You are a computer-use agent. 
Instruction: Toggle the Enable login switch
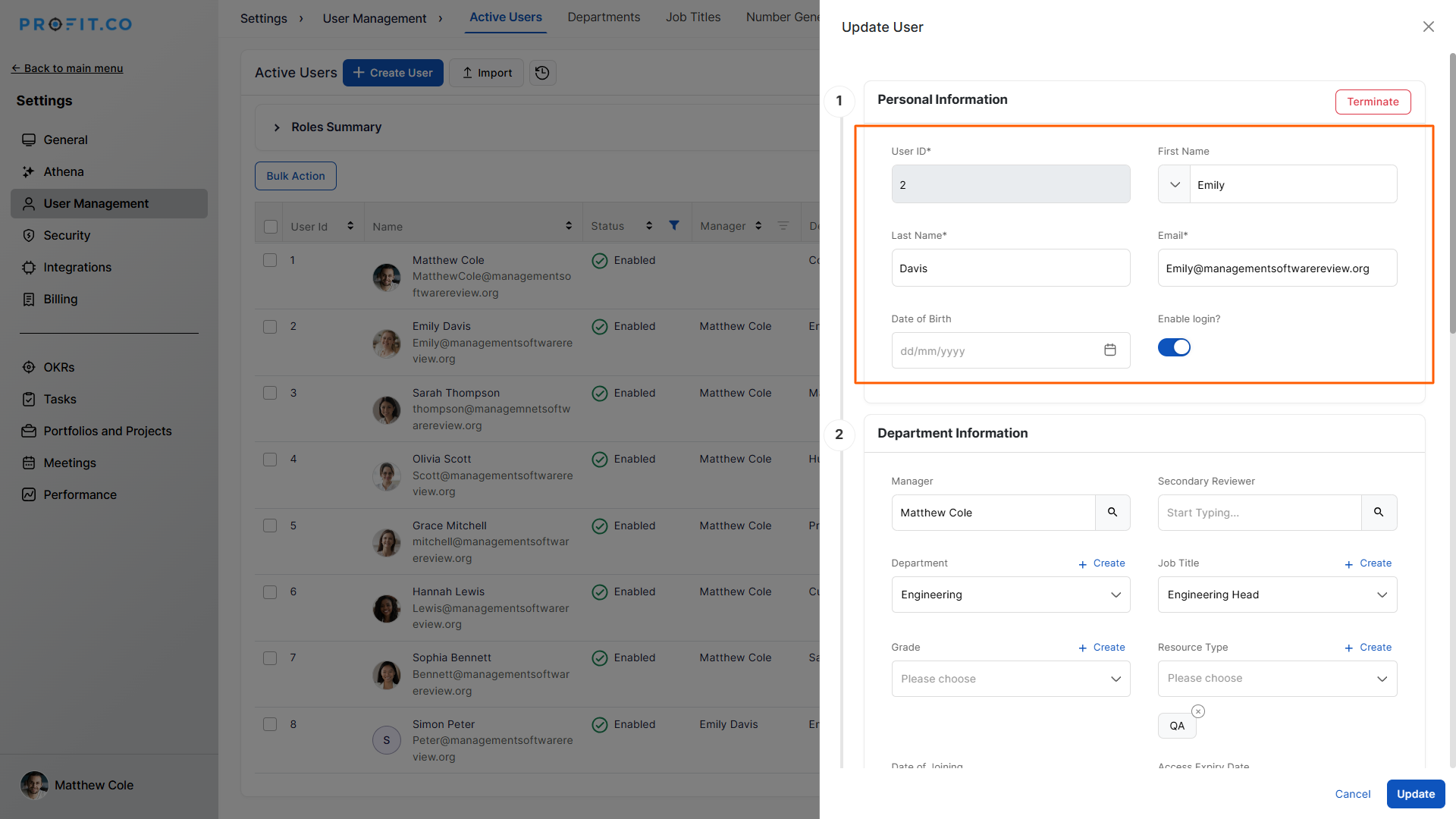click(1174, 347)
